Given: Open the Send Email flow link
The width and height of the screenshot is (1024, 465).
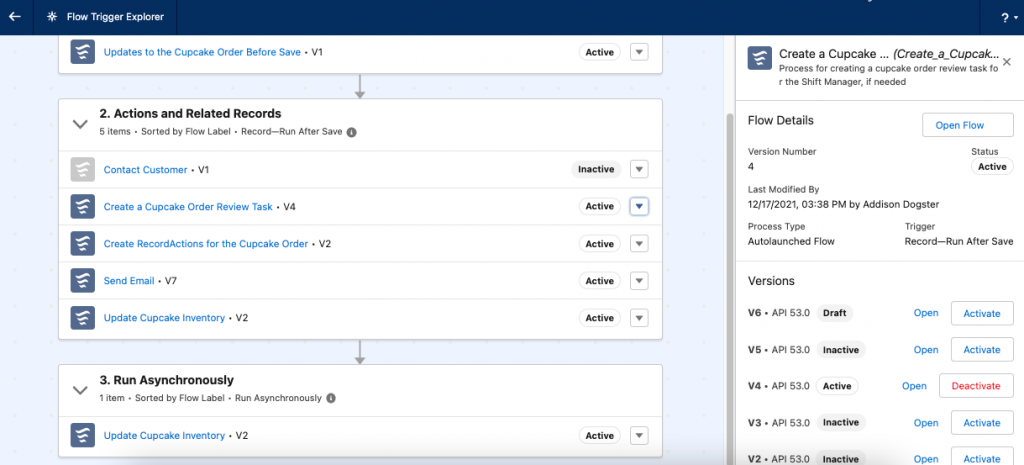Looking at the screenshot, I should tap(129, 281).
